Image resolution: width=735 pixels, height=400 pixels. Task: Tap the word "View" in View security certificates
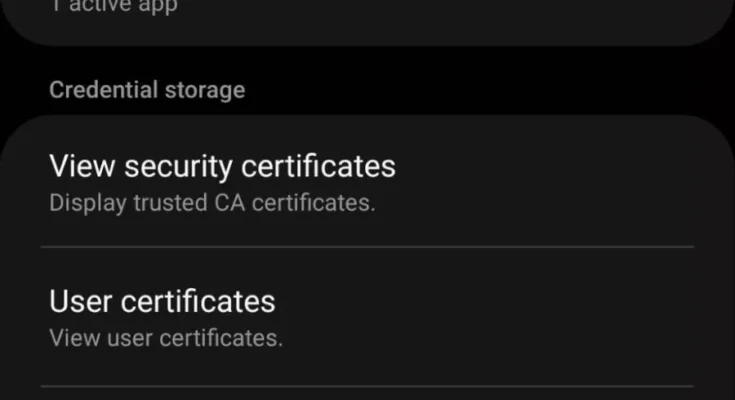pyautogui.click(x=80, y=166)
